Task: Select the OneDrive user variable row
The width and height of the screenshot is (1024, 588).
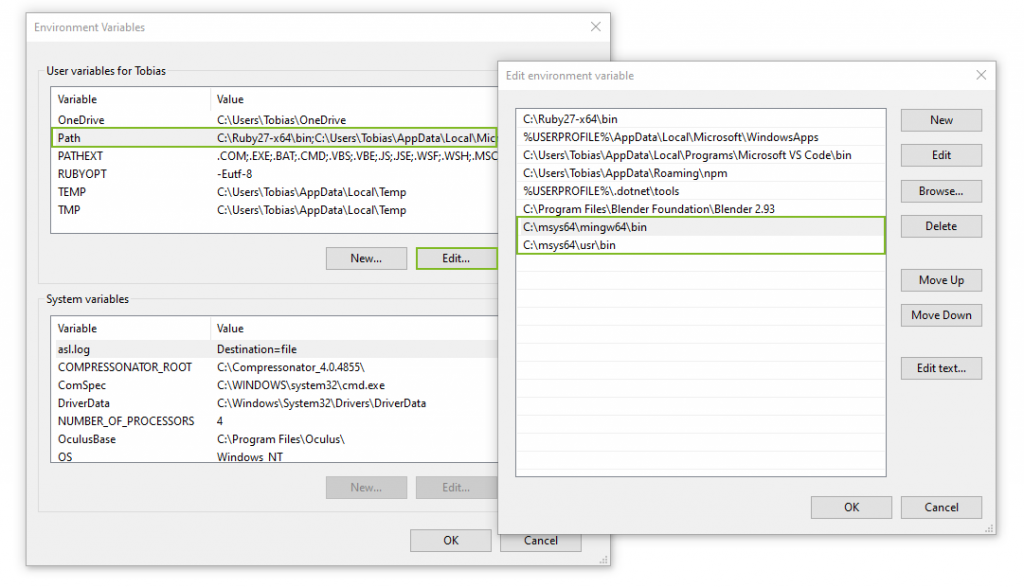Action: point(274,120)
